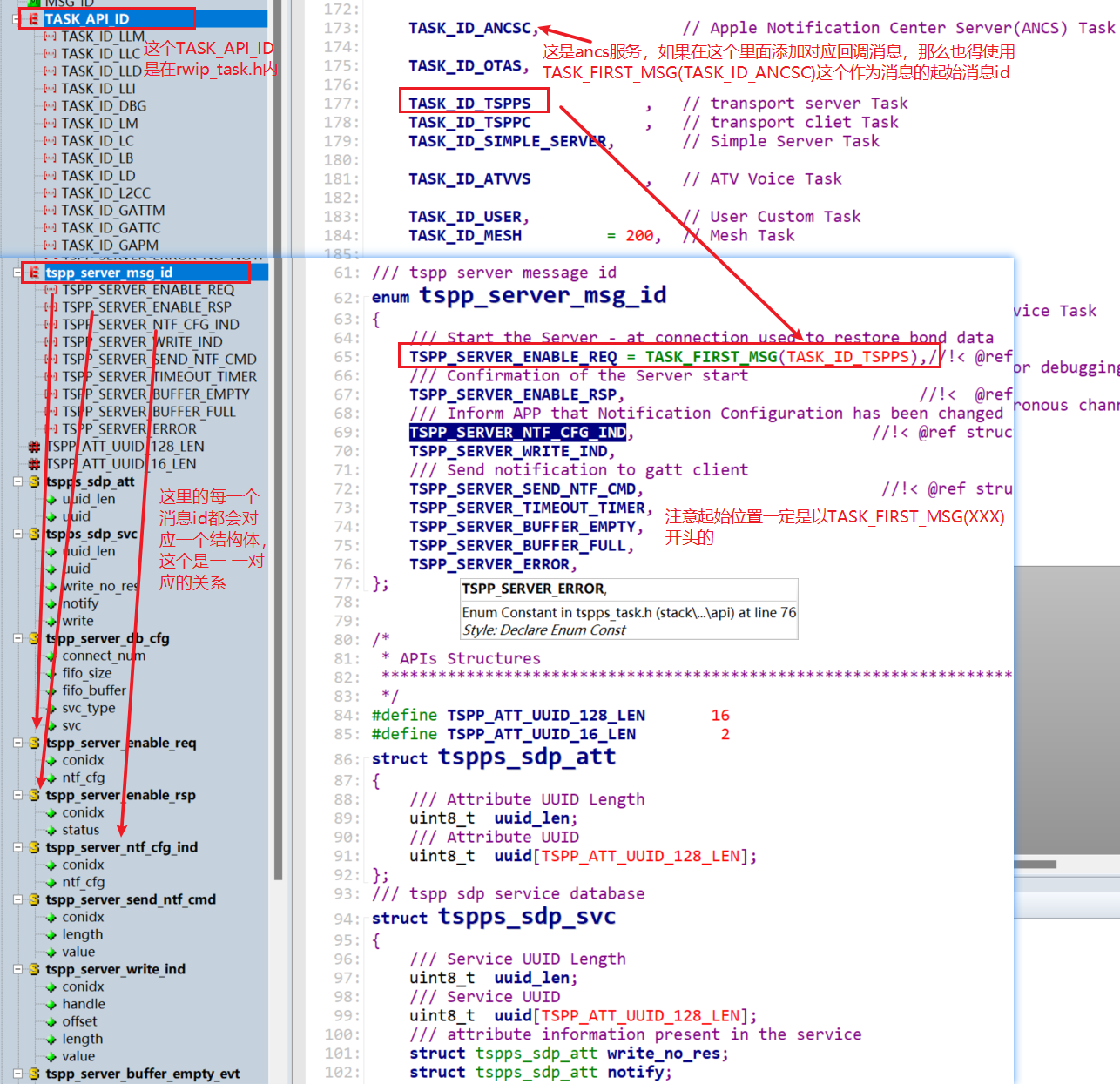Click the struct icon beside tspps_sdp_att
The width and height of the screenshot is (1120, 1084).
click(35, 481)
